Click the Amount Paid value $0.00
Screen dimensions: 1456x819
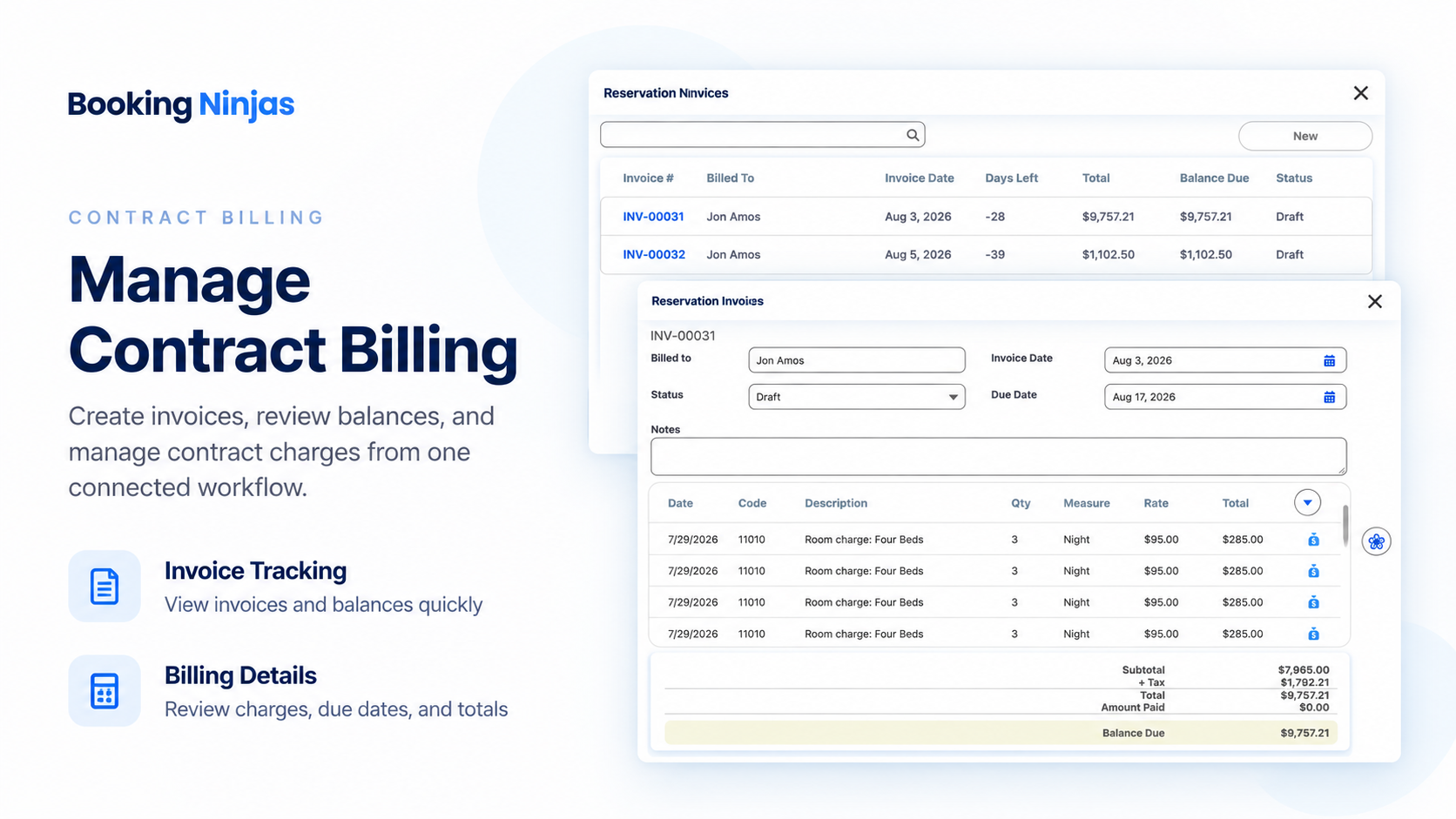1314,708
